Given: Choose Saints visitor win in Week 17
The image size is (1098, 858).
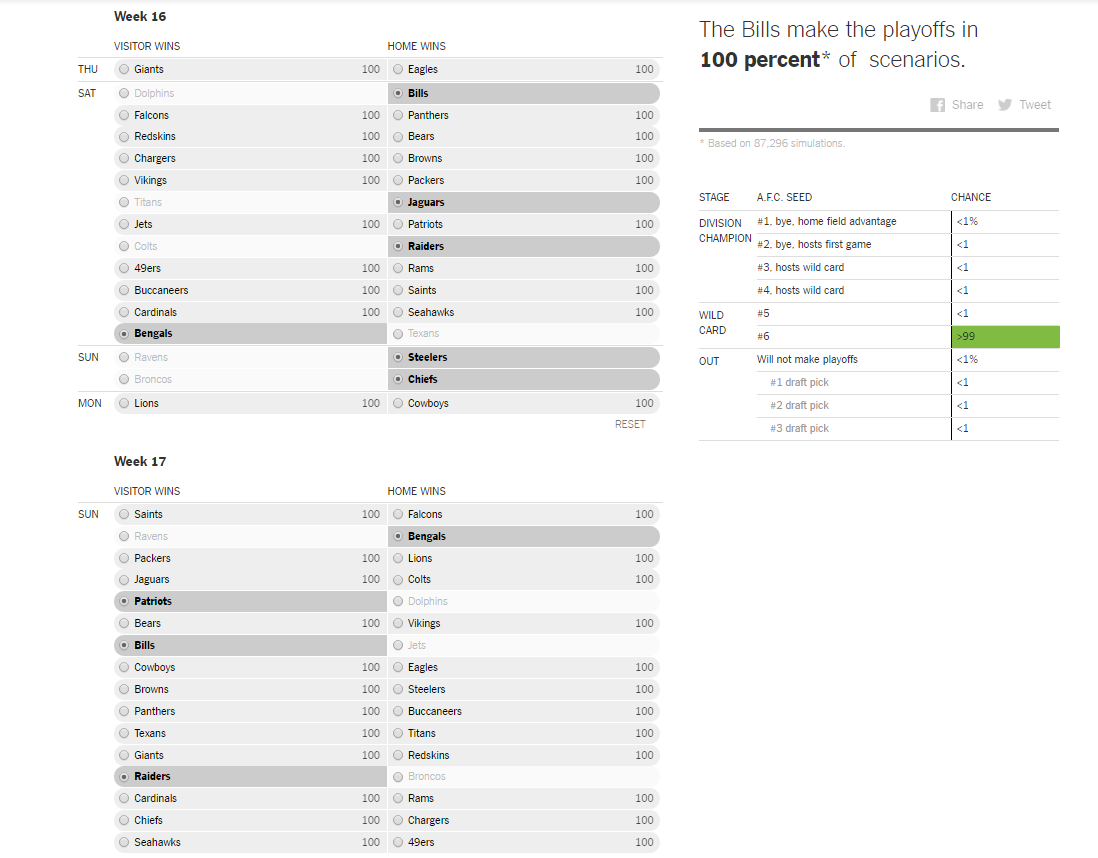Looking at the screenshot, I should 250,514.
